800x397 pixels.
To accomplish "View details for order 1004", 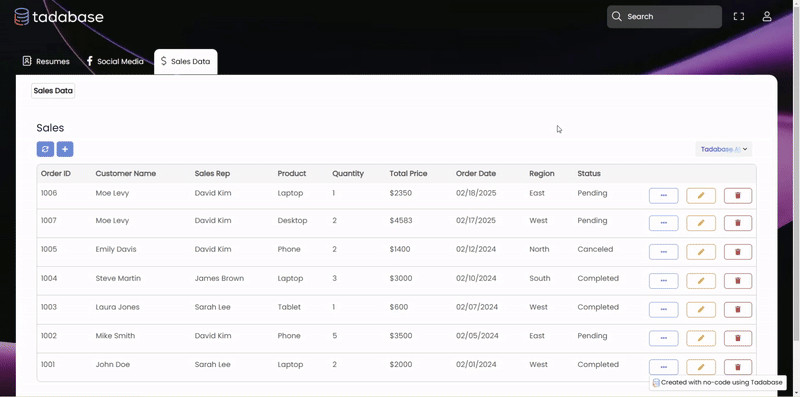I will tap(663, 281).
